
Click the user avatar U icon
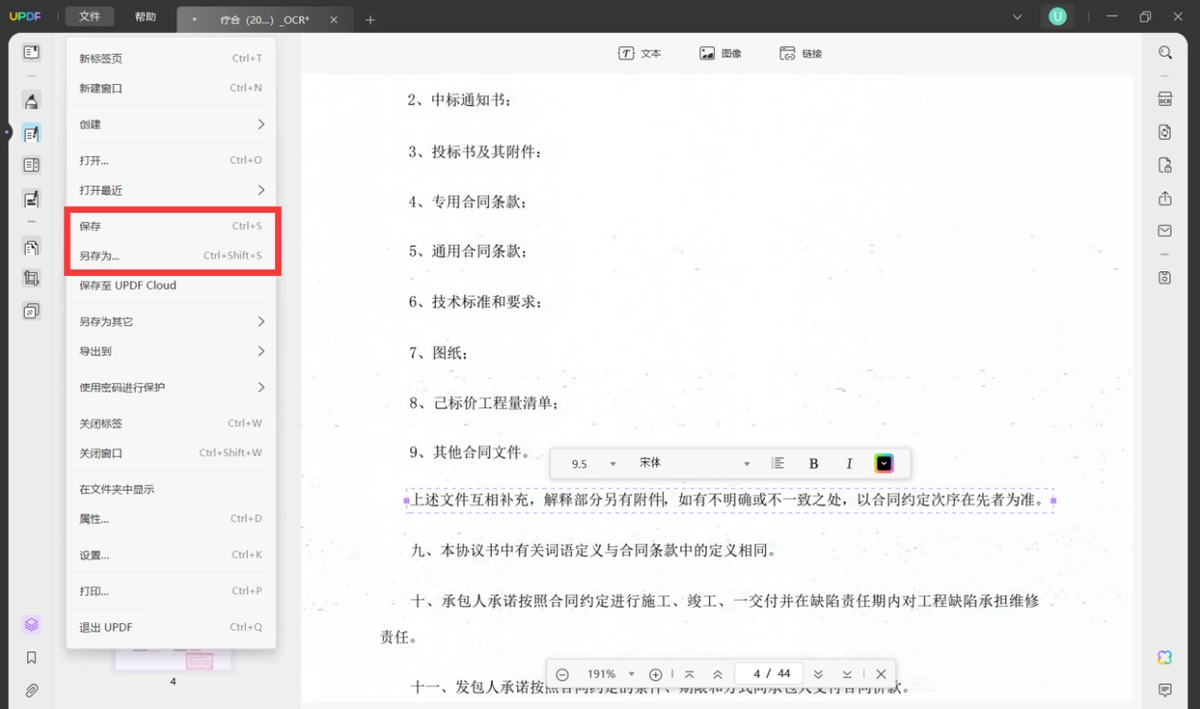tap(1057, 16)
